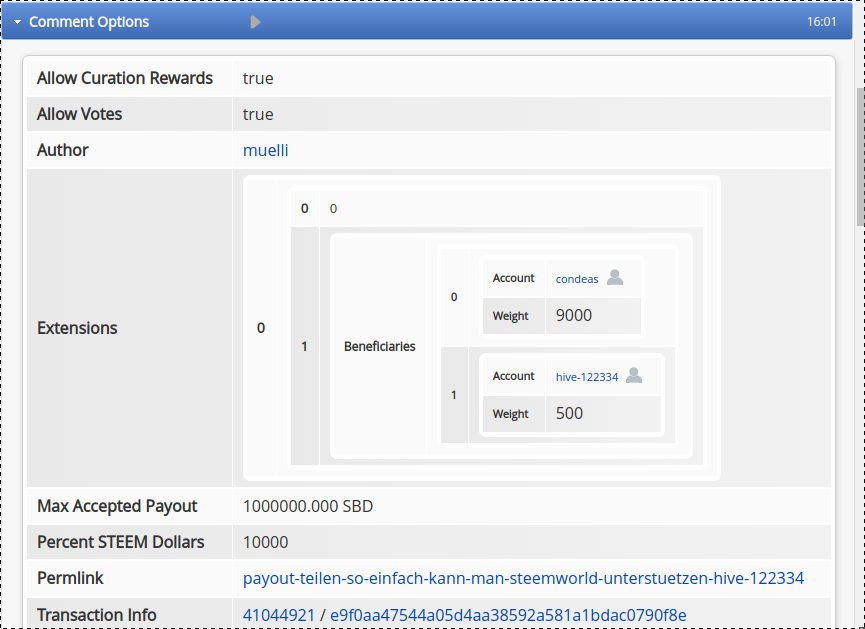Click the profile icon beside condeas
Image resolution: width=865 pixels, height=629 pixels.
tap(615, 278)
